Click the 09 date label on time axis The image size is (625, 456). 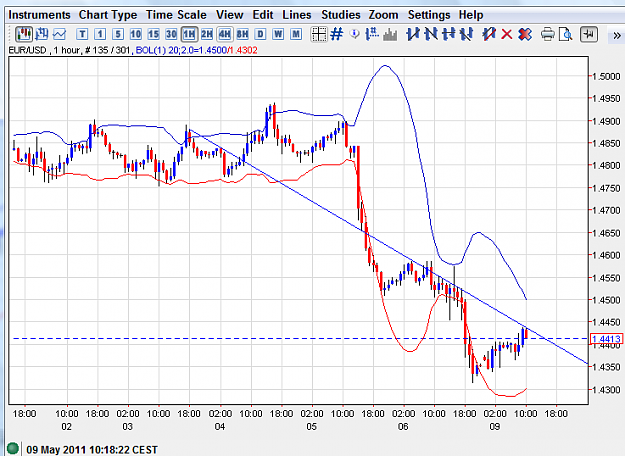(x=494, y=427)
